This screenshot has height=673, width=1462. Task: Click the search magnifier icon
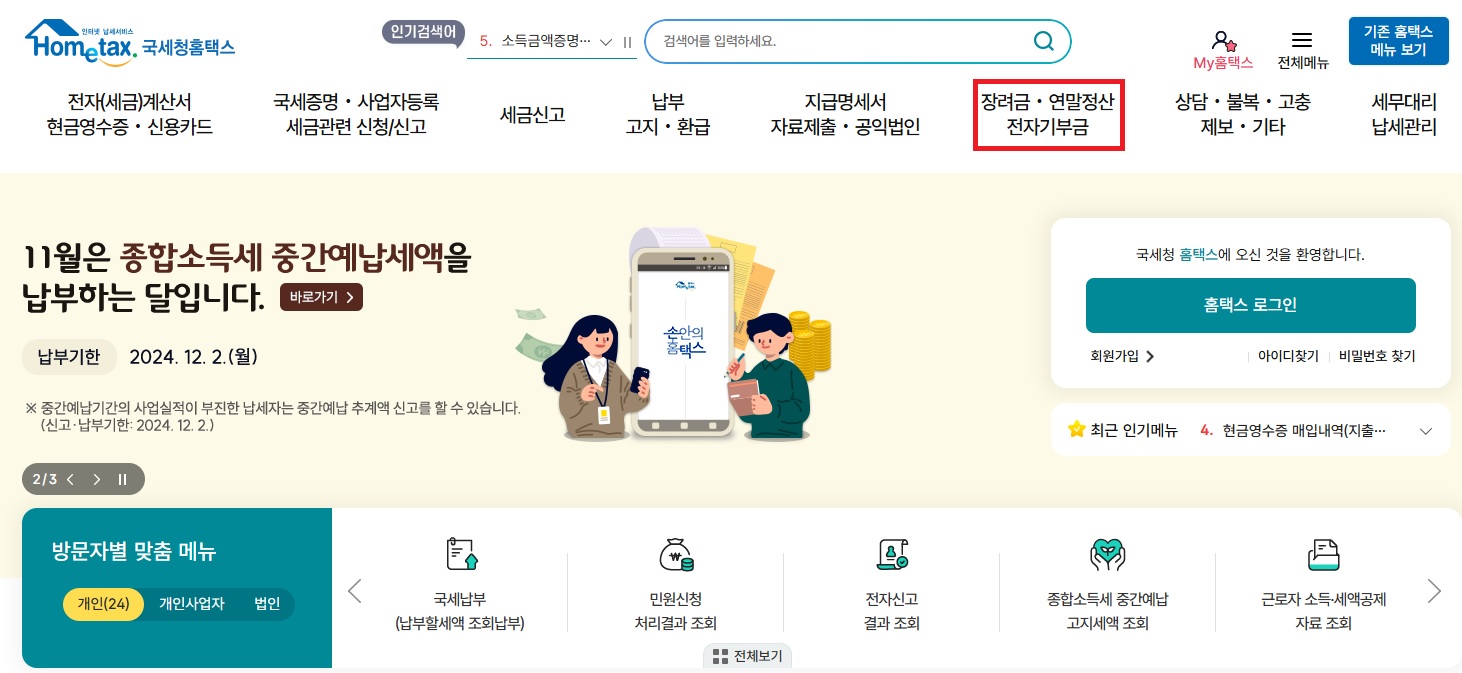pos(1043,41)
